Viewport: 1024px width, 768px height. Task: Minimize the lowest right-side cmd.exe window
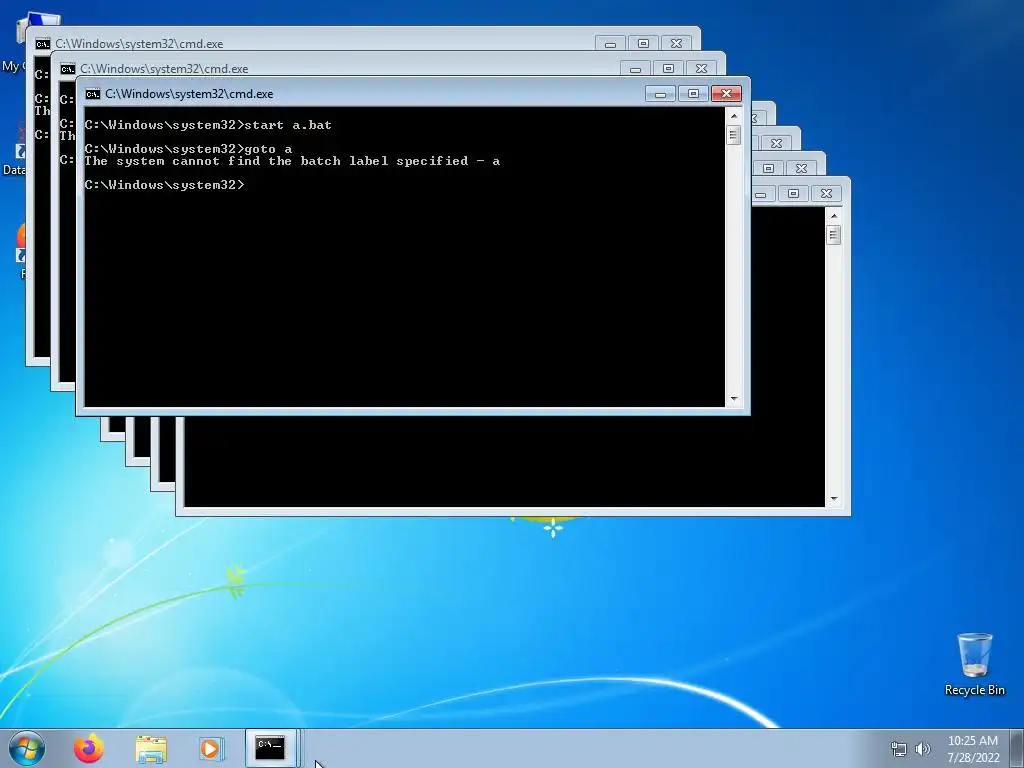(x=763, y=193)
